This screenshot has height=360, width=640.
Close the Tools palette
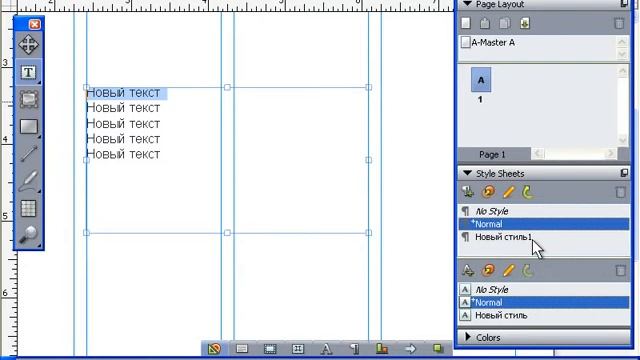pos(35,24)
